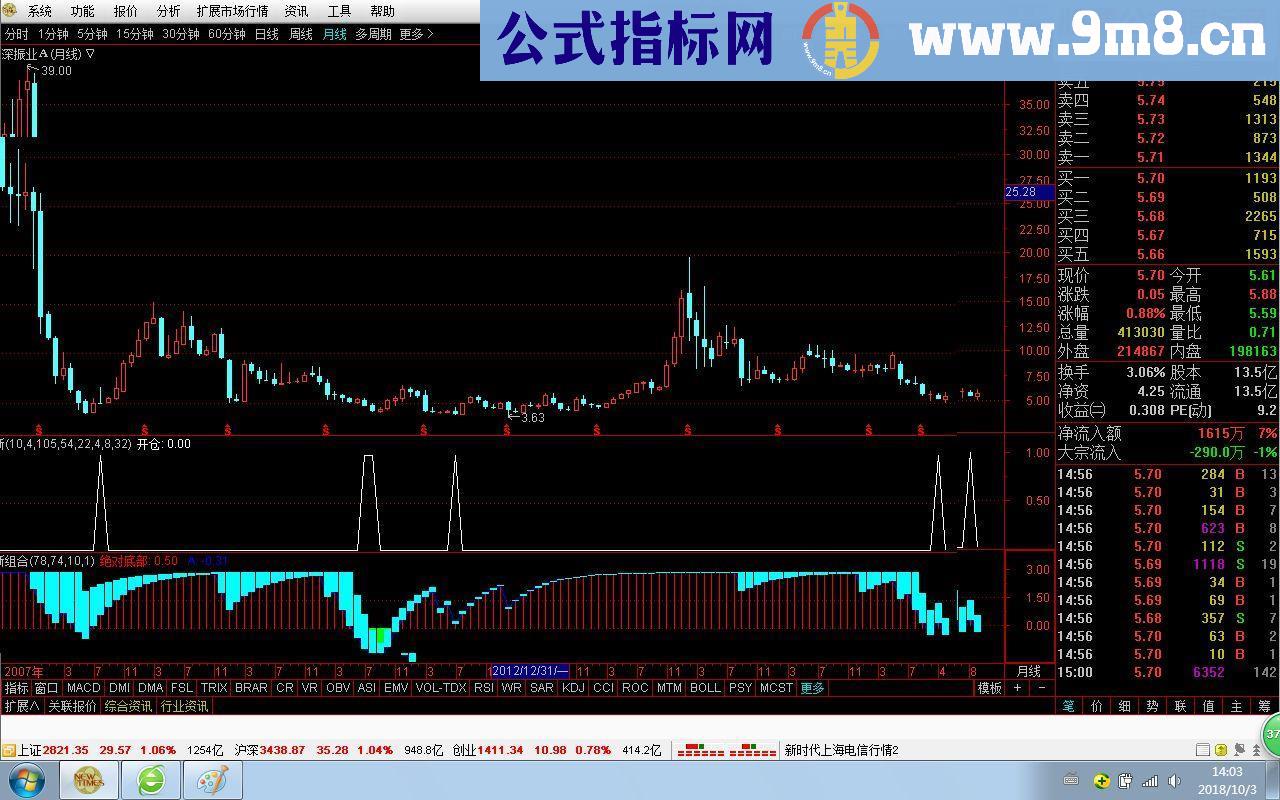Open the 工具 menu
Viewport: 1280px width, 800px height.
pos(340,11)
